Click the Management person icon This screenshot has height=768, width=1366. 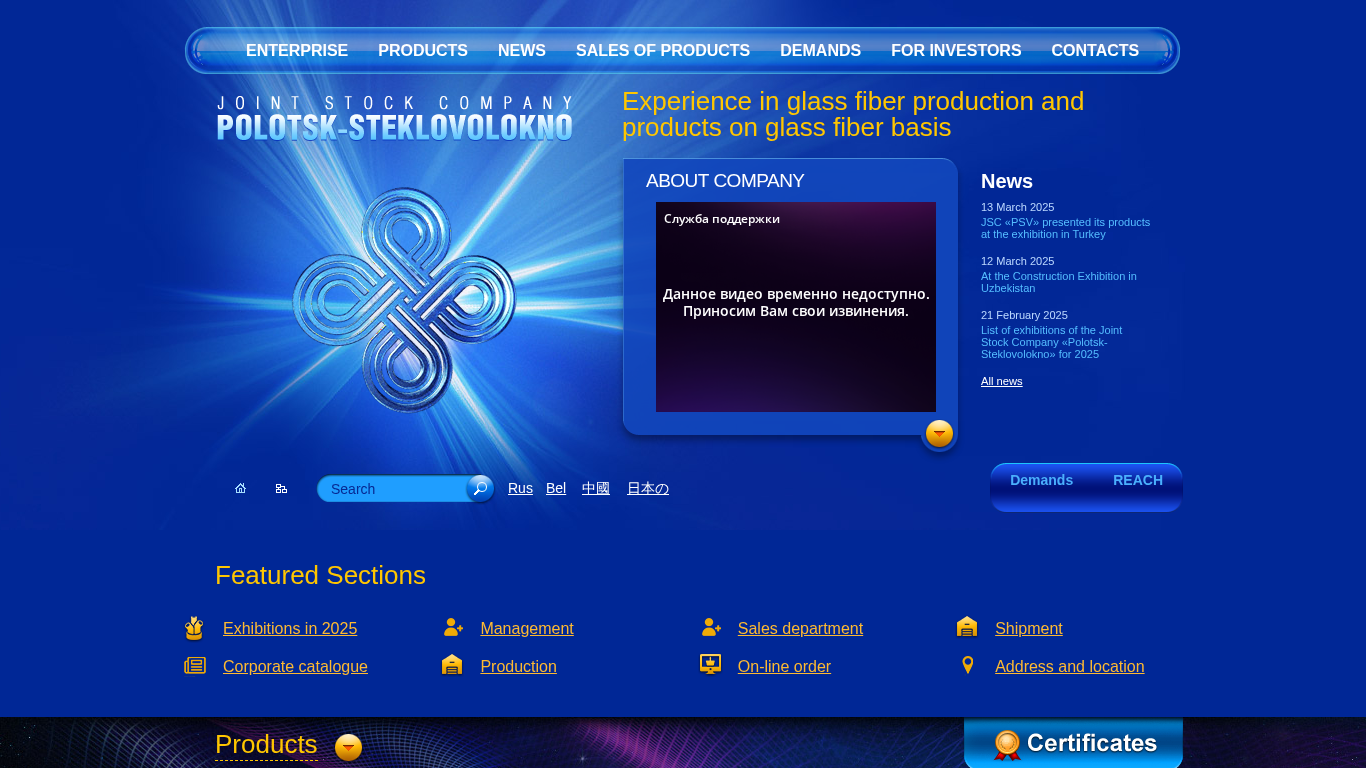pos(453,627)
